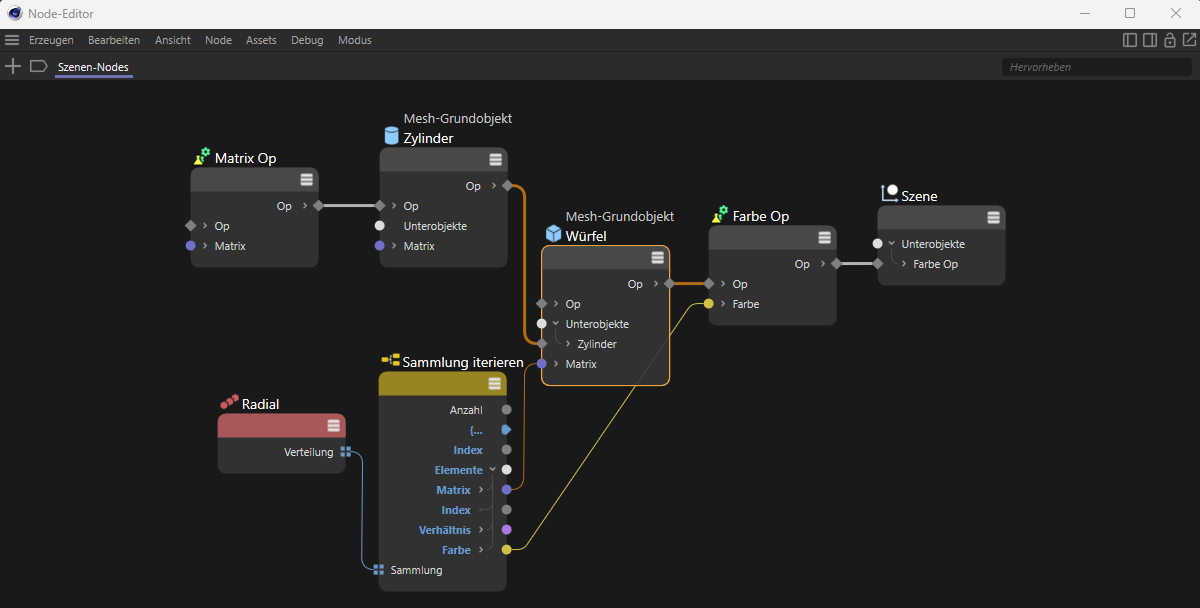This screenshot has height=608, width=1200.
Task: Expand the Matrix input of the Matrix Op node
Action: click(204, 246)
